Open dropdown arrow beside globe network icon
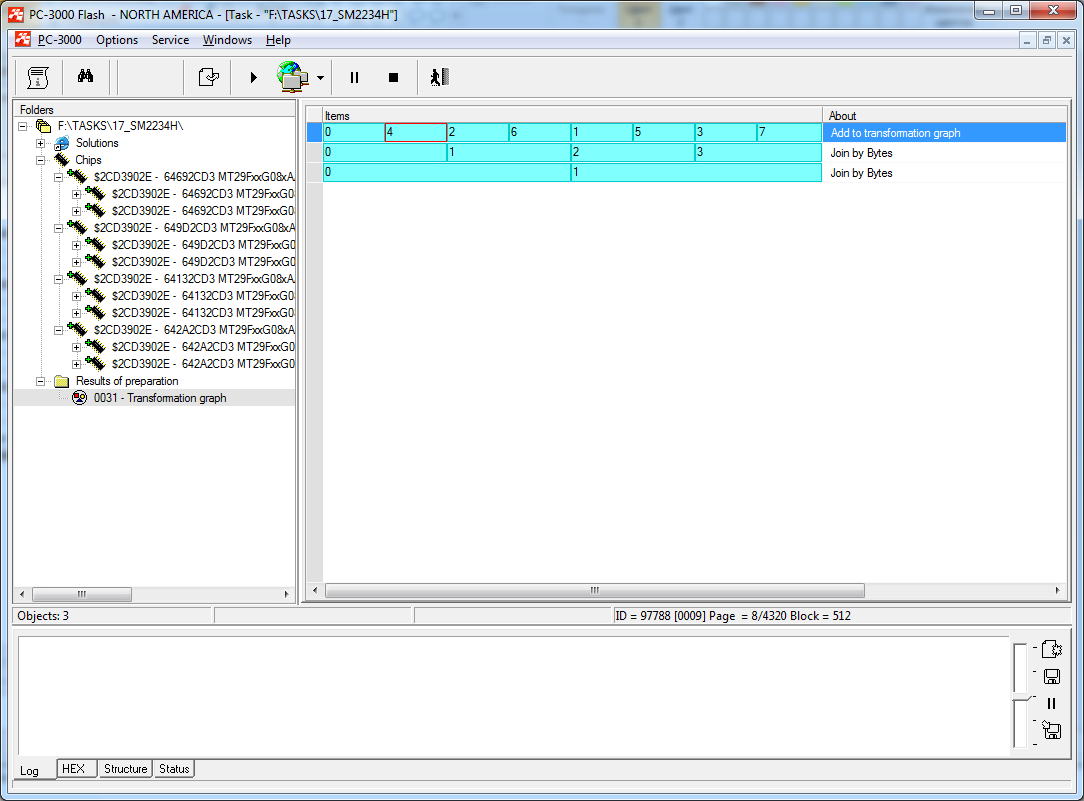 (x=320, y=78)
